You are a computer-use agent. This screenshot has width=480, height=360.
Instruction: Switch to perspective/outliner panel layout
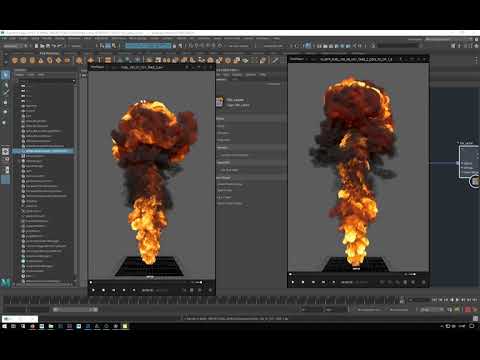[5, 170]
